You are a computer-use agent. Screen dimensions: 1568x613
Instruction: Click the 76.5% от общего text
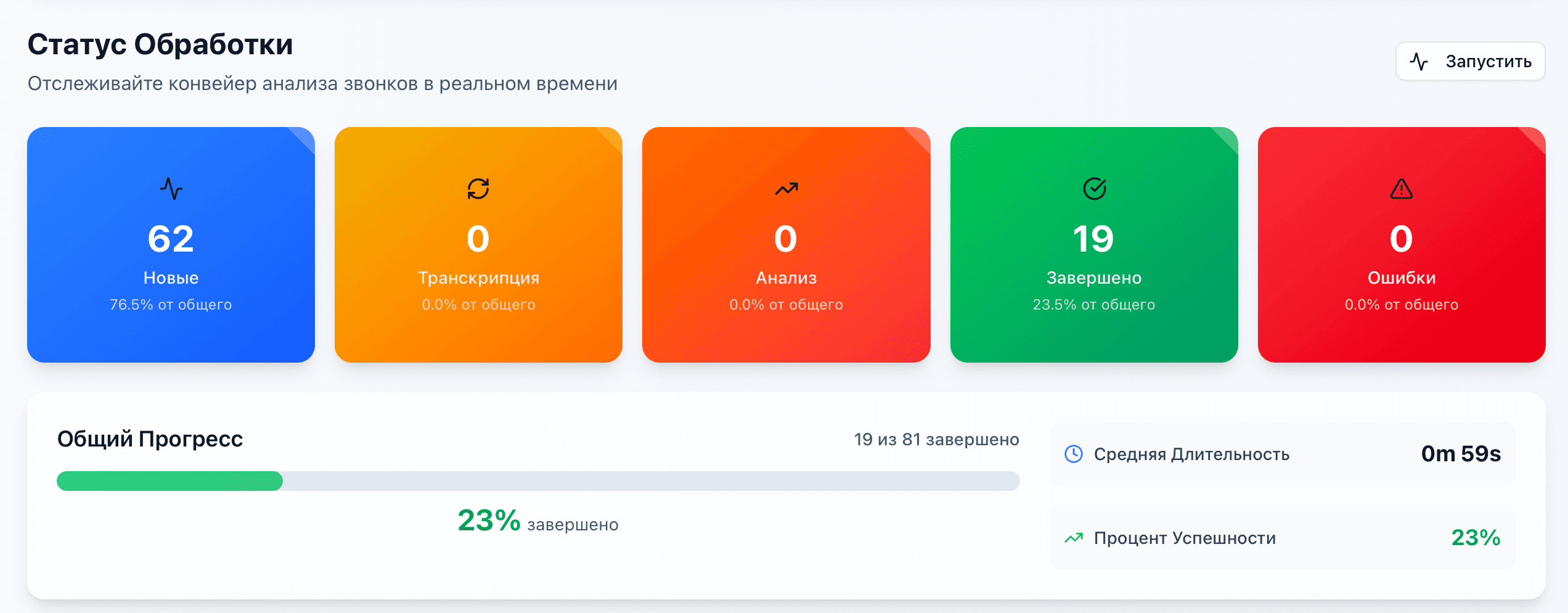coord(171,305)
